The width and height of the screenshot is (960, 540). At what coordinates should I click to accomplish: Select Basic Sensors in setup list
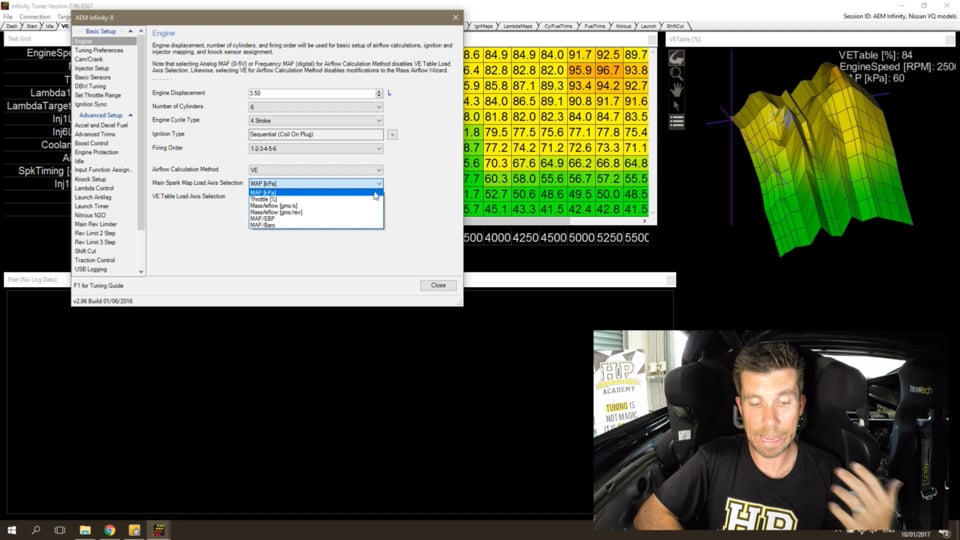92,78
